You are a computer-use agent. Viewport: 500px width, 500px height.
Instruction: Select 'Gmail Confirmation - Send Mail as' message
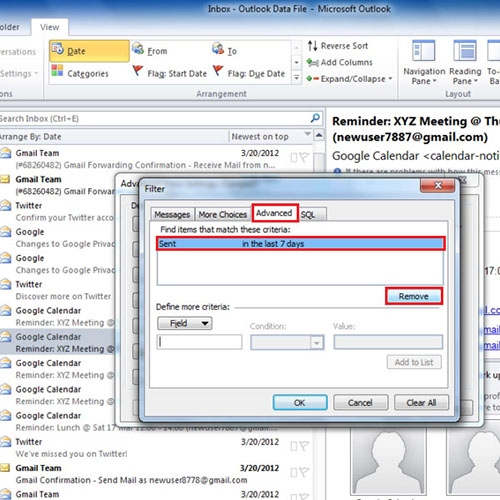coord(147,474)
